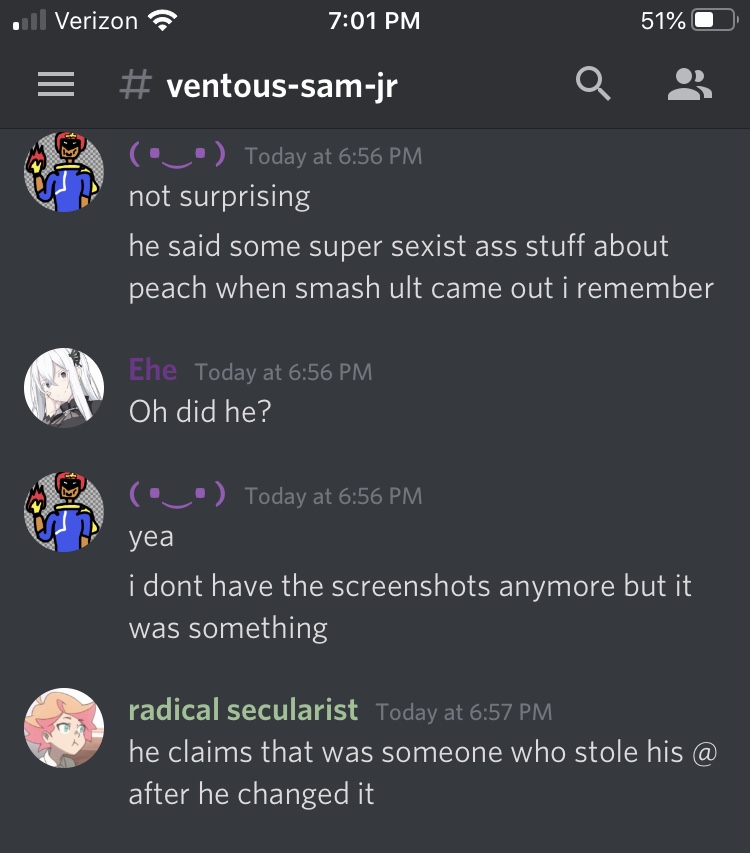Tap the battery indicator in the status bar

pos(714,21)
